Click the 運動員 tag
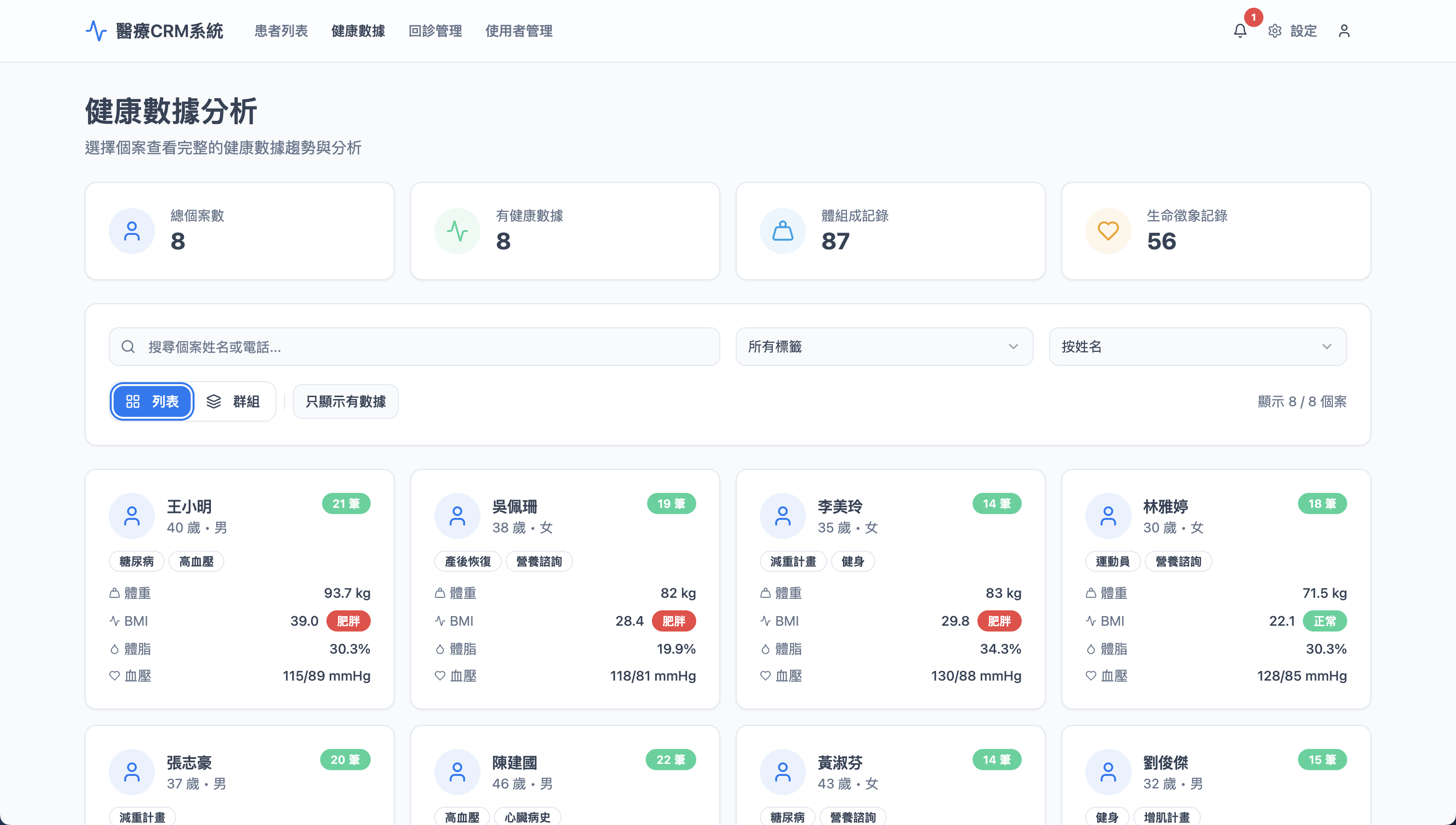Image resolution: width=1456 pixels, height=825 pixels. [x=1113, y=561]
